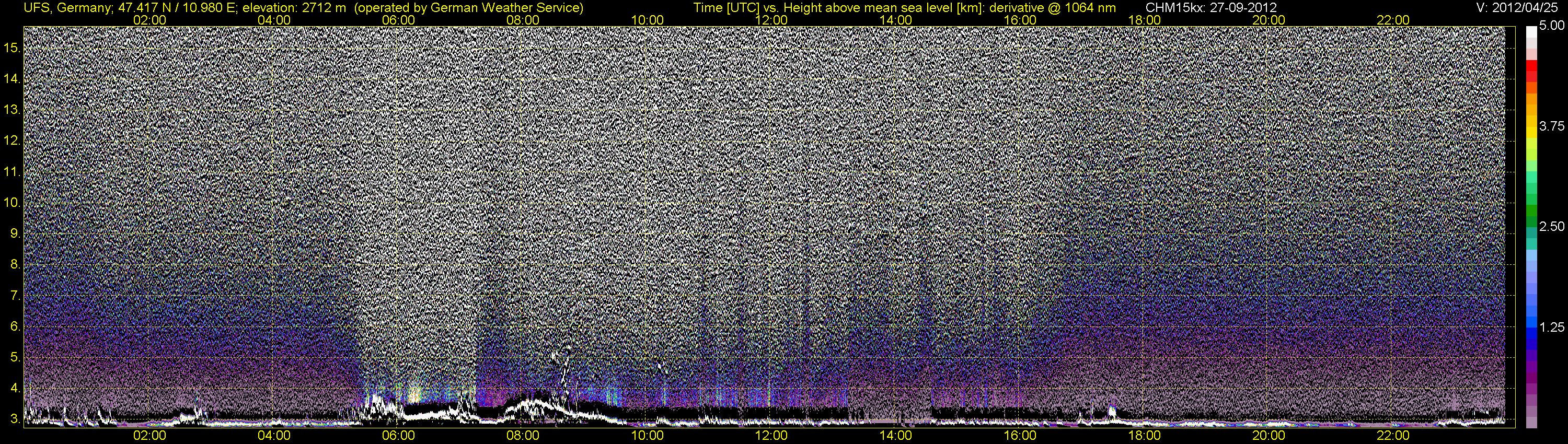Click the height axis label "6."
The width and height of the screenshot is (1568, 444).
[16, 326]
